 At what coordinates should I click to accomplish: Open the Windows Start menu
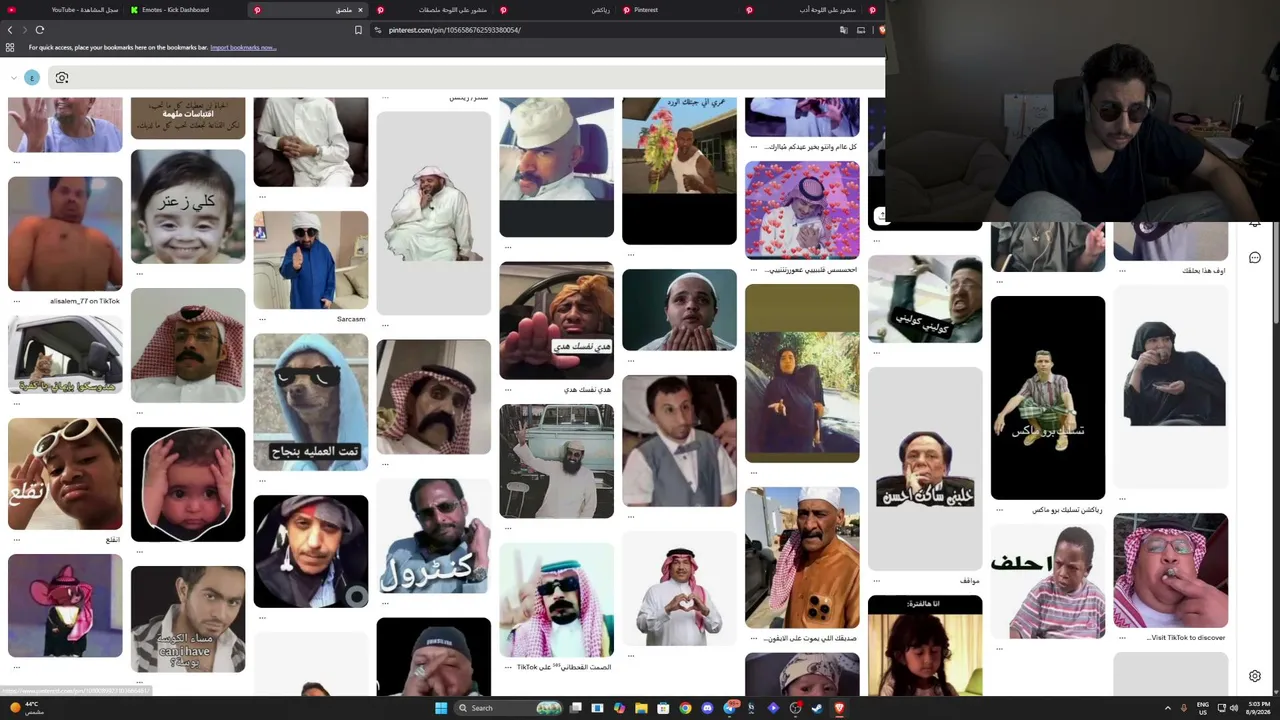tap(441, 708)
